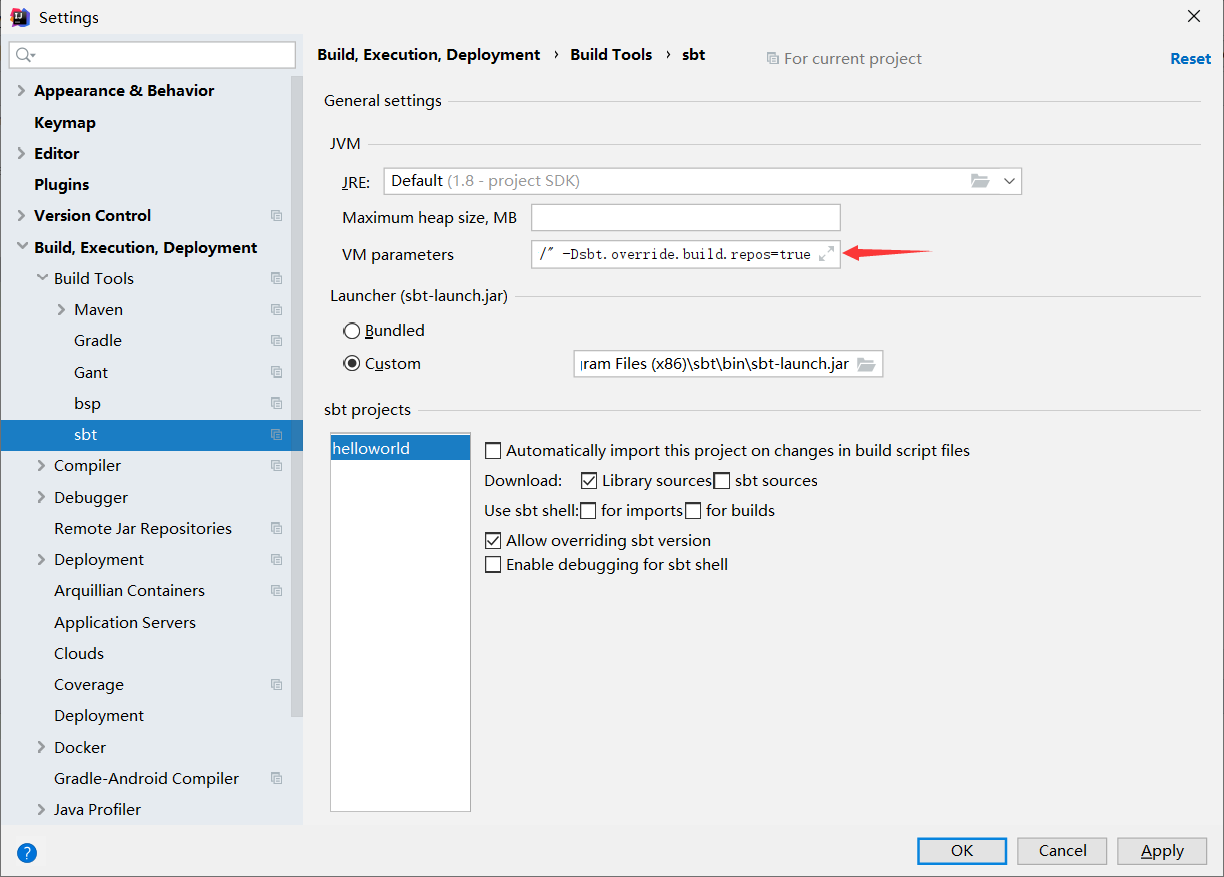1224x877 pixels.
Task: Click the help question mark icon
Action: click(27, 853)
